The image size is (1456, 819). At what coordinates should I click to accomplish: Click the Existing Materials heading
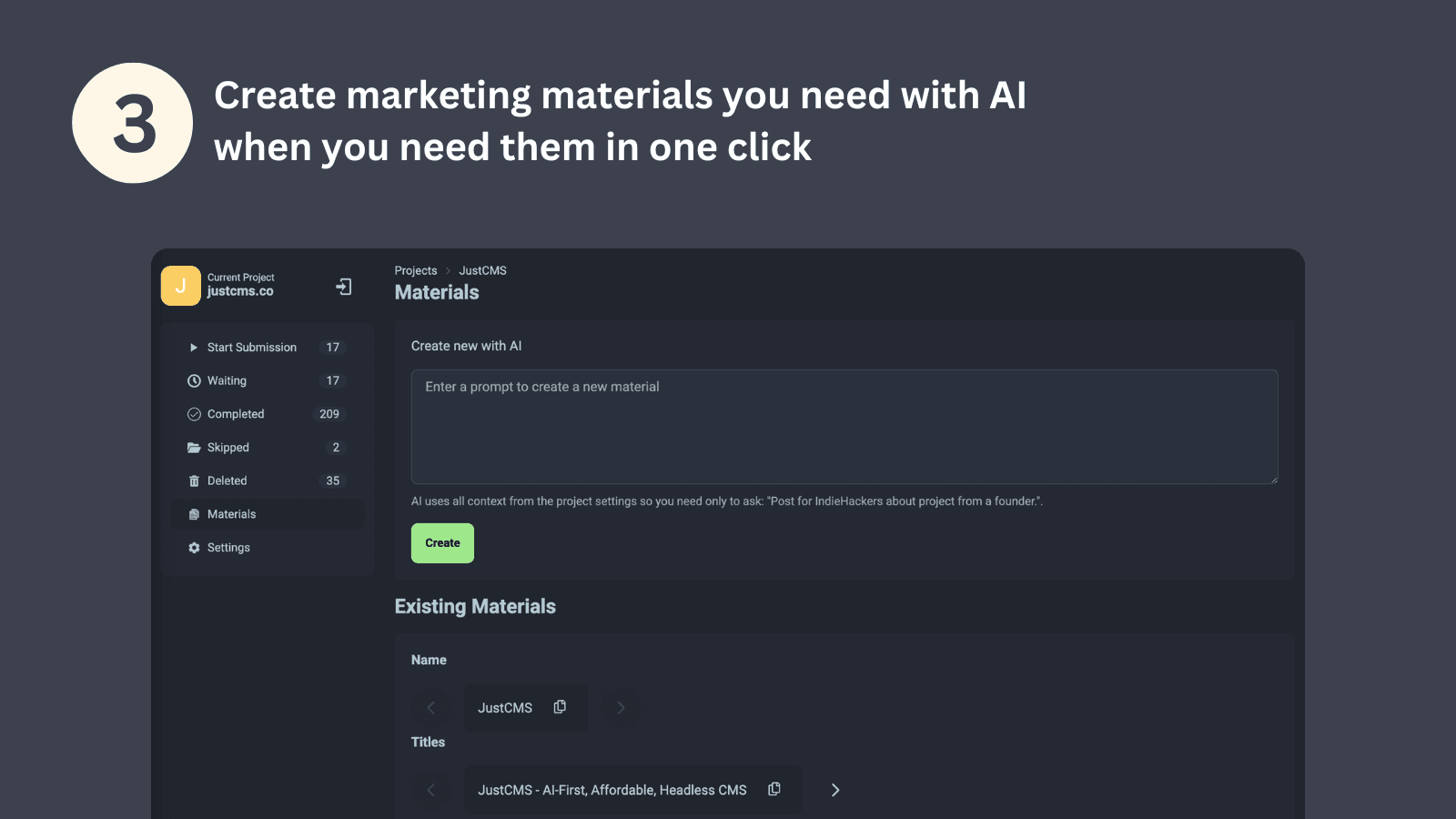click(475, 606)
